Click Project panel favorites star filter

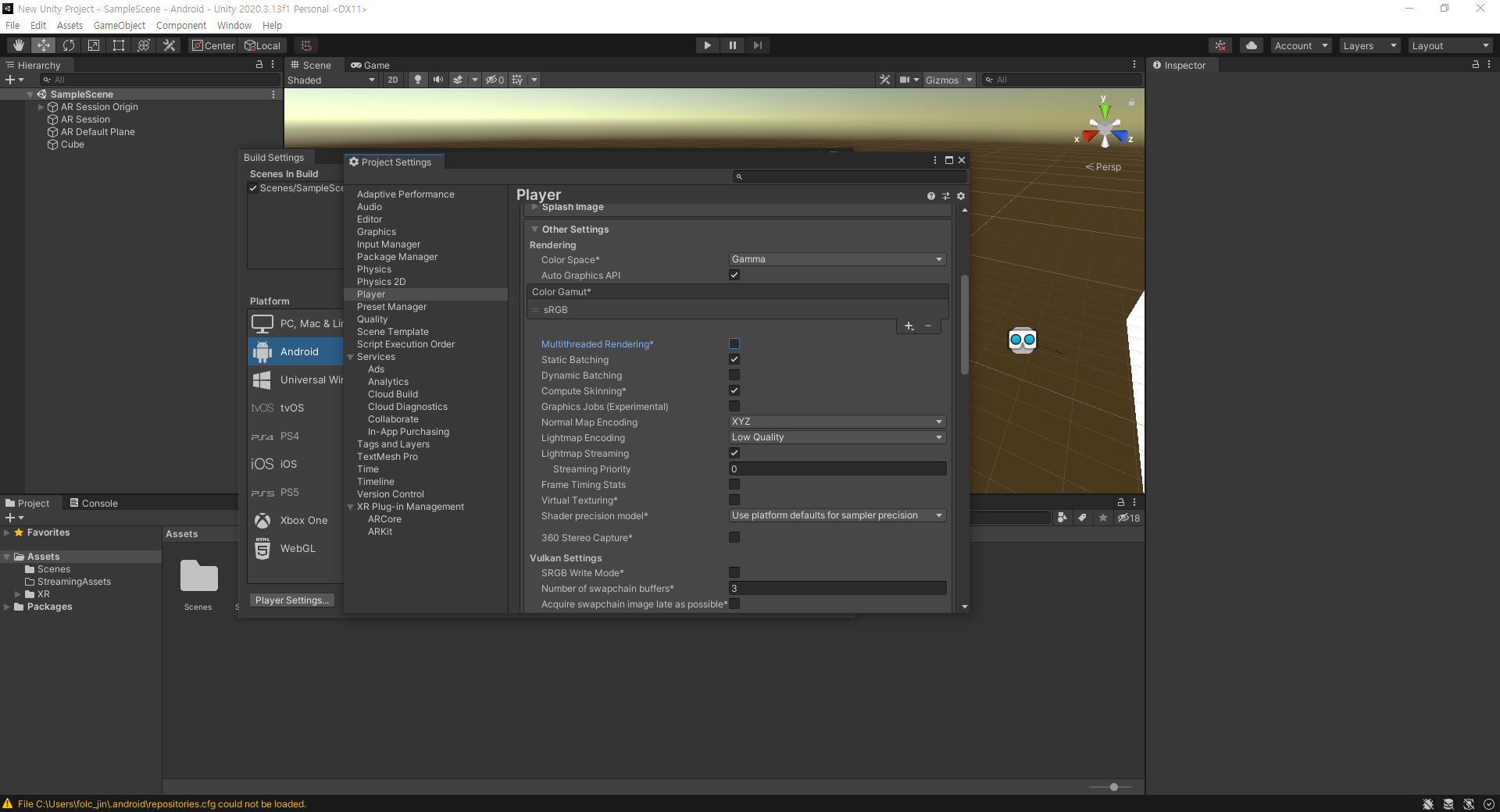tap(1102, 518)
